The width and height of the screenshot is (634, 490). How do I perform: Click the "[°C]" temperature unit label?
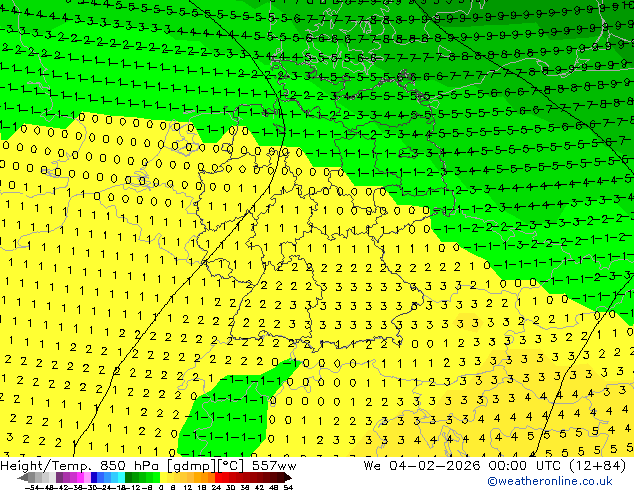pyautogui.click(x=230, y=467)
